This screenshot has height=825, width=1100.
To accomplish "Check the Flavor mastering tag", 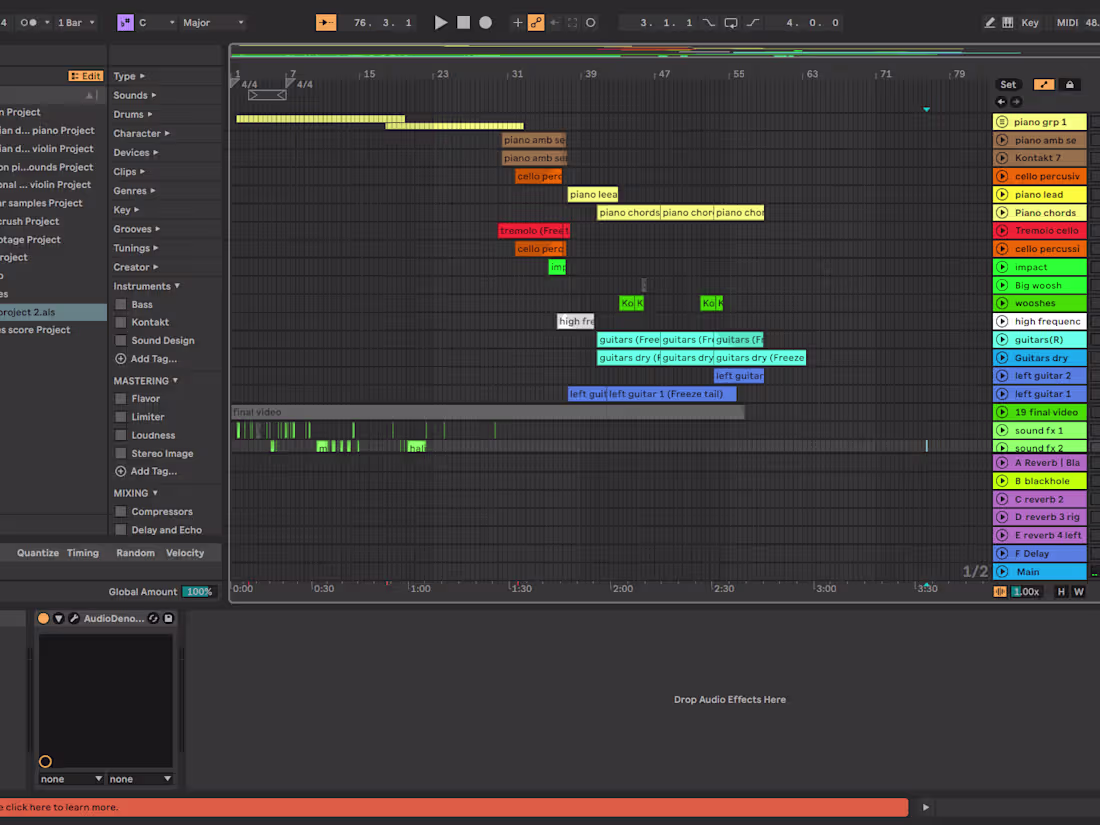I will [121, 398].
